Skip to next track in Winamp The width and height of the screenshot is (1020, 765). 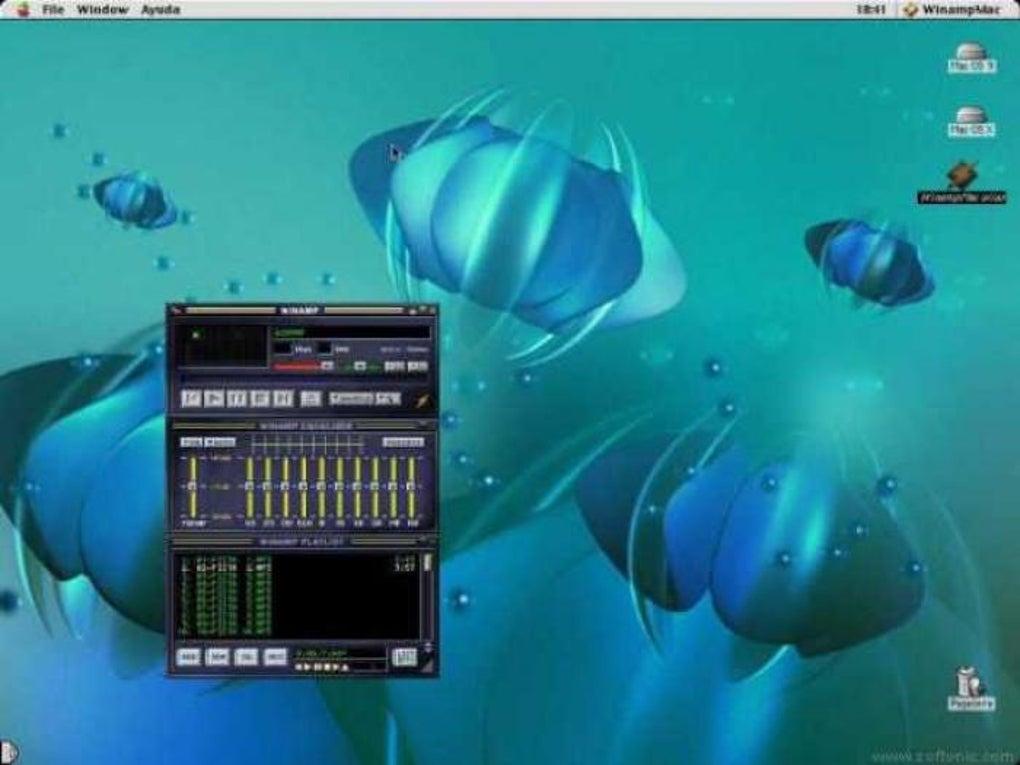click(x=282, y=398)
